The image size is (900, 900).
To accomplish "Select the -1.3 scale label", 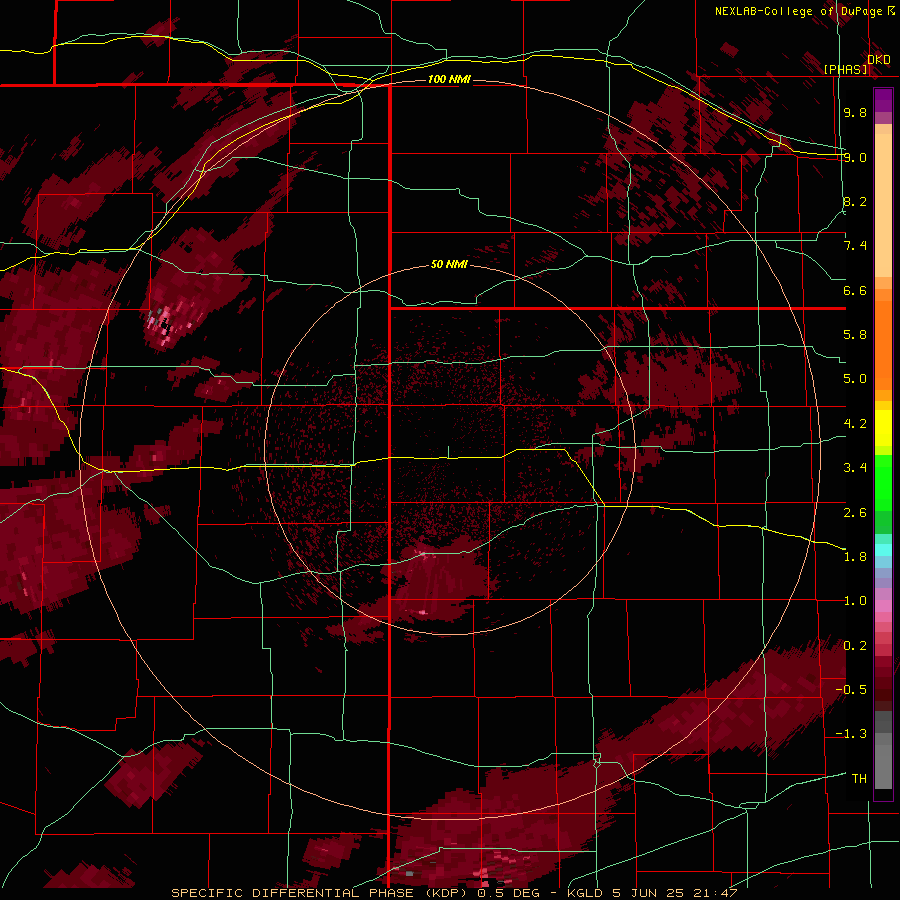I will pos(851,734).
